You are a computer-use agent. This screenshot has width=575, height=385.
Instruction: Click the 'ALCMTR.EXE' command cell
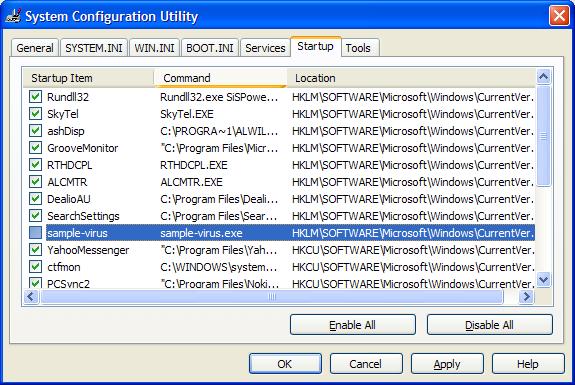pyautogui.click(x=191, y=182)
